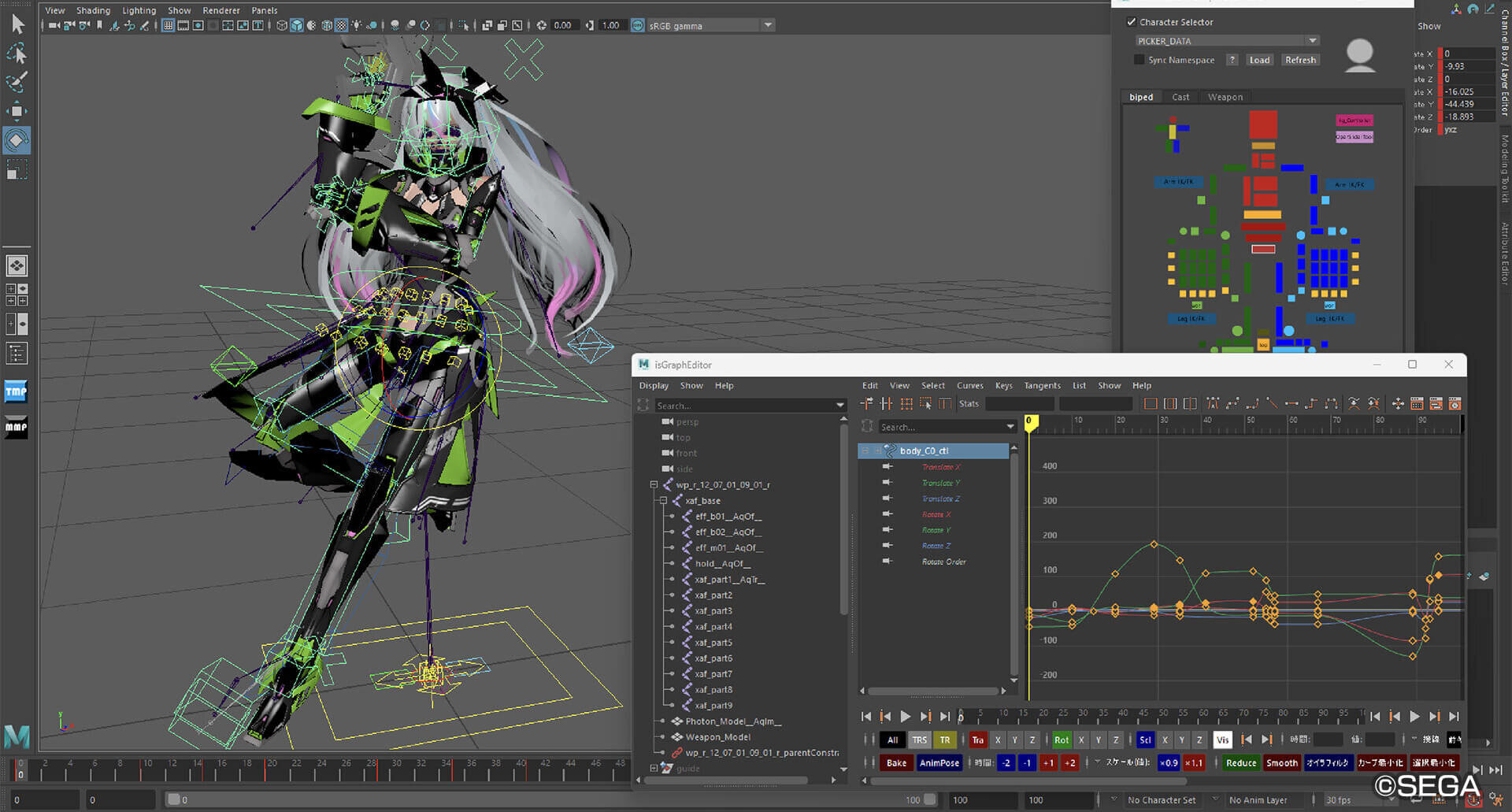
Task: Toggle the Rot rotate filter
Action: click(1062, 740)
